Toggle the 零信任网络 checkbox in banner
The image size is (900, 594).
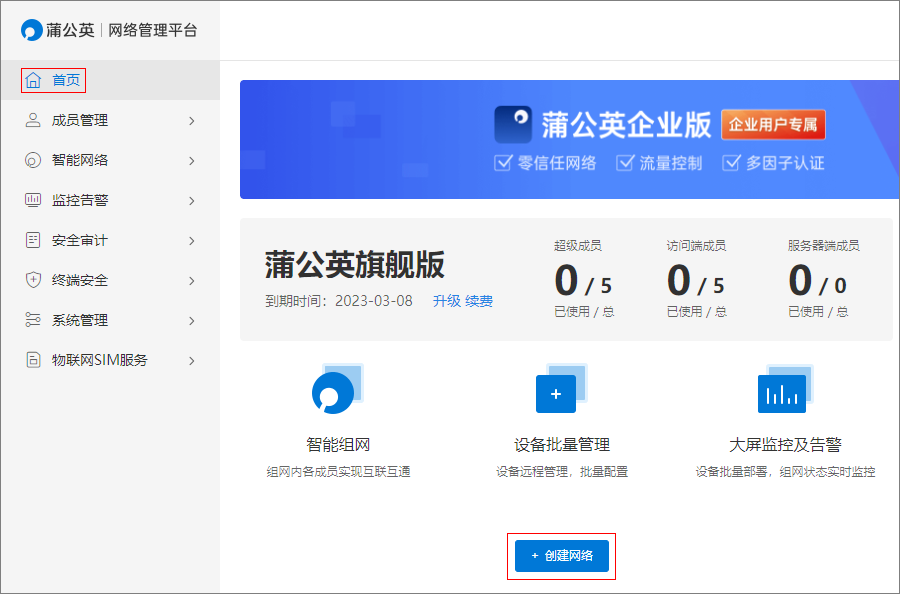tap(503, 163)
